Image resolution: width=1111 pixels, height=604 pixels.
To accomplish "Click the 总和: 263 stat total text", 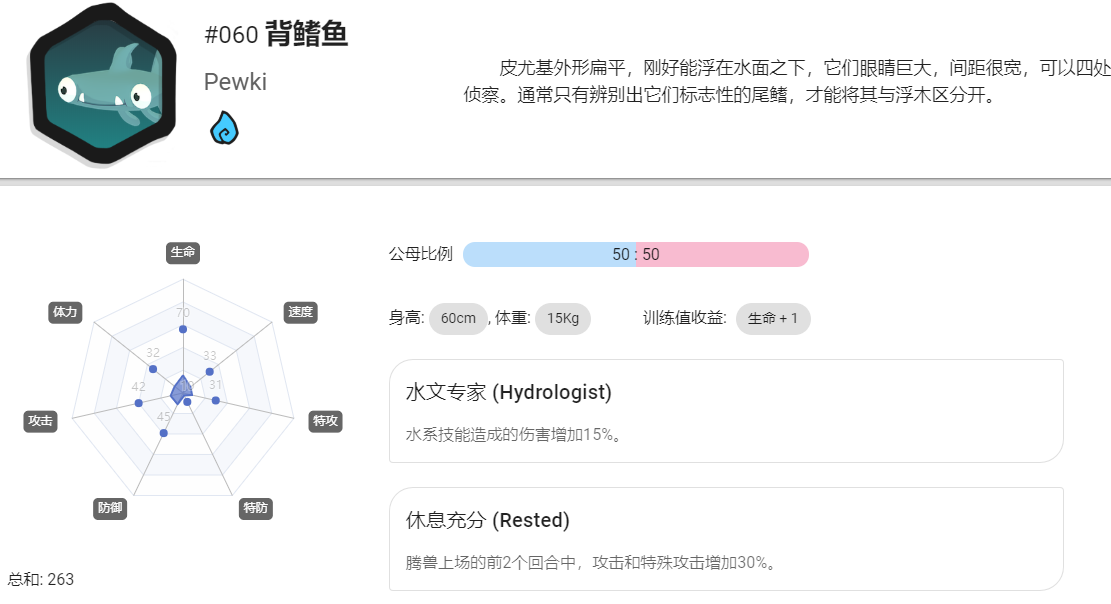I will [x=41, y=579].
